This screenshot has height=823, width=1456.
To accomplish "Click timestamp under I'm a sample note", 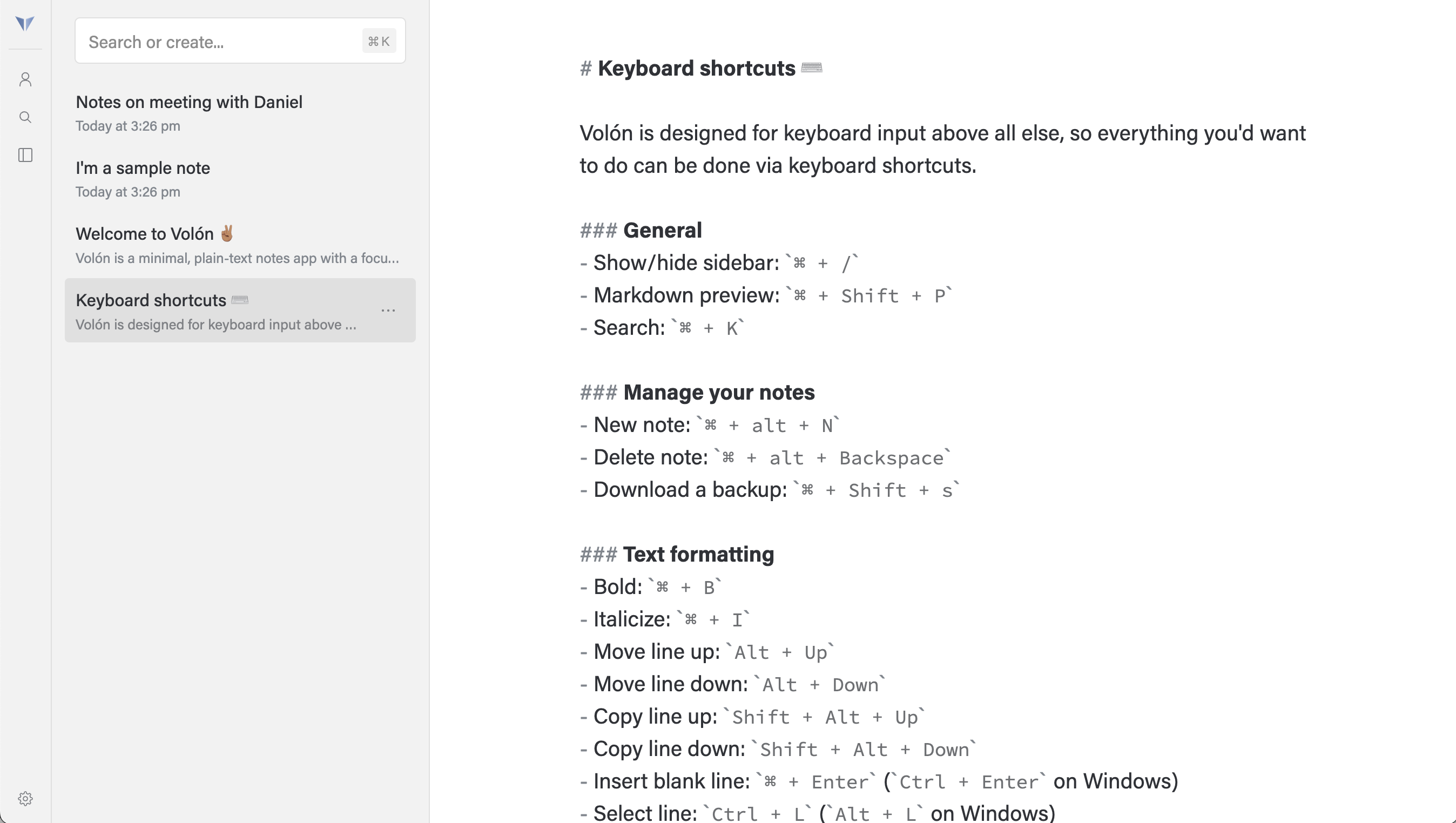I will (128, 192).
